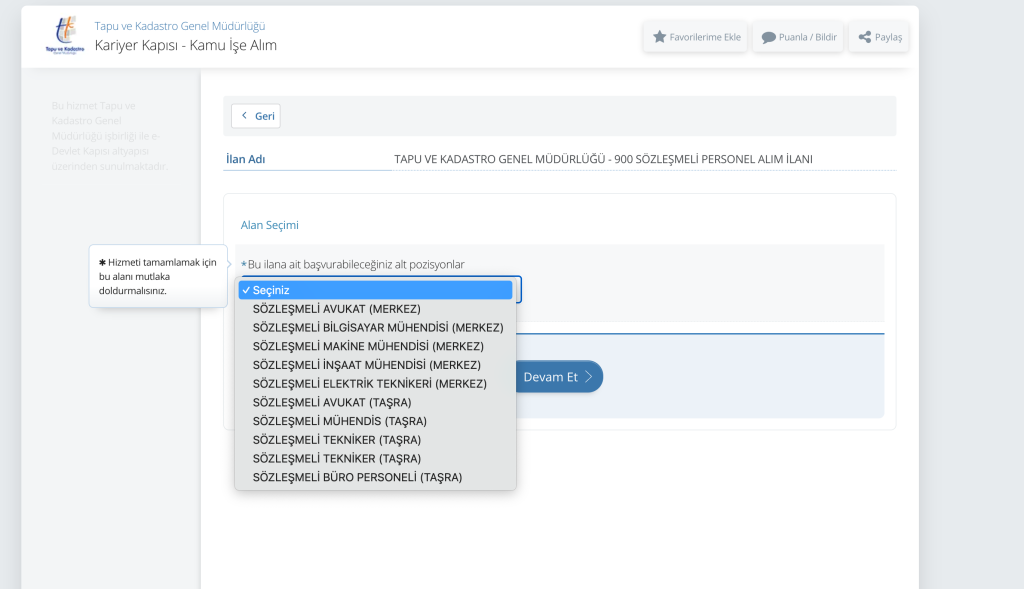Click the Tapu ve Kadastro logo
Viewport: 1024px width, 589px height.
65,36
